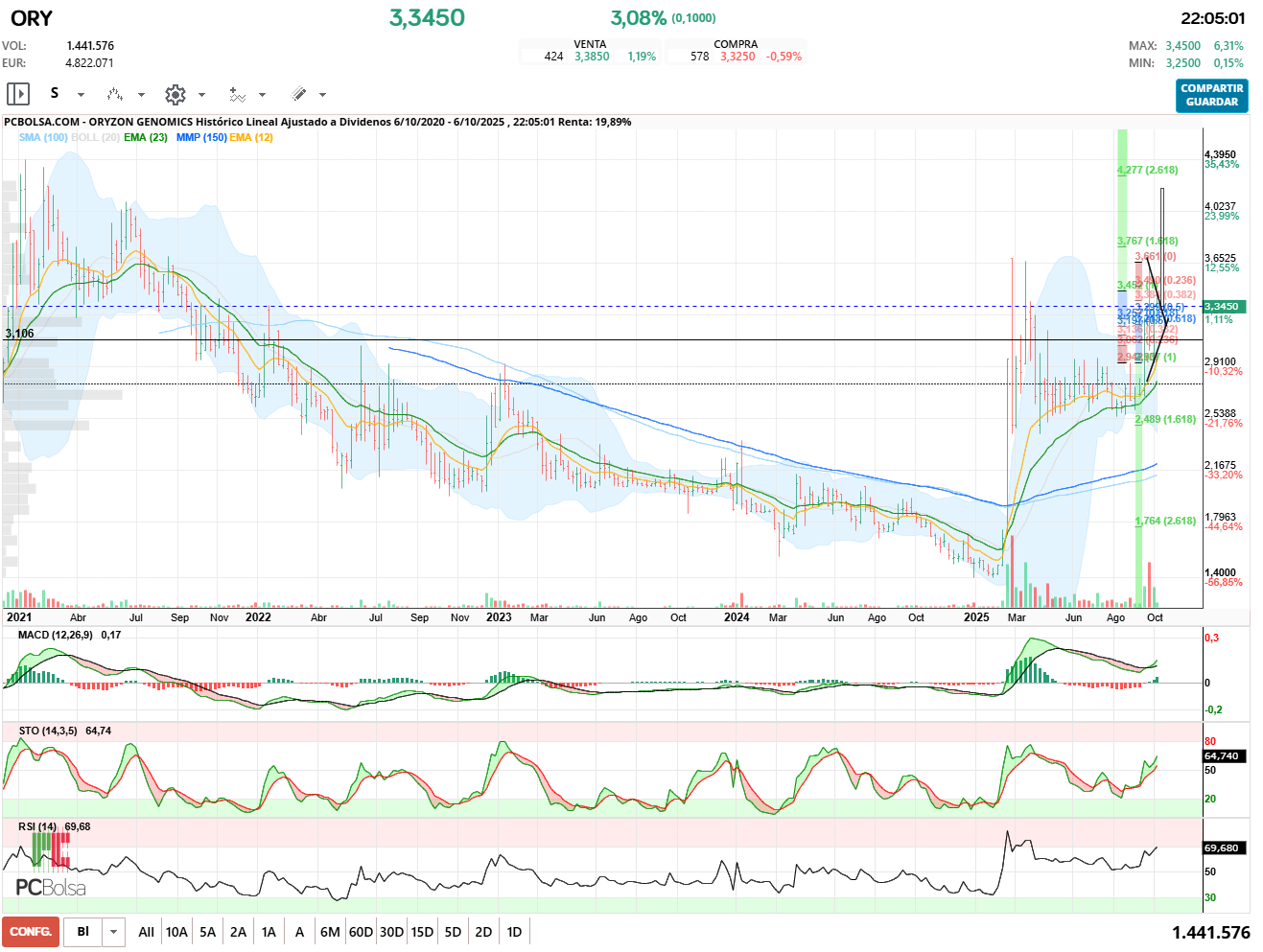Click the S chart interval button
This screenshot has height=952, width=1263.
click(x=55, y=94)
